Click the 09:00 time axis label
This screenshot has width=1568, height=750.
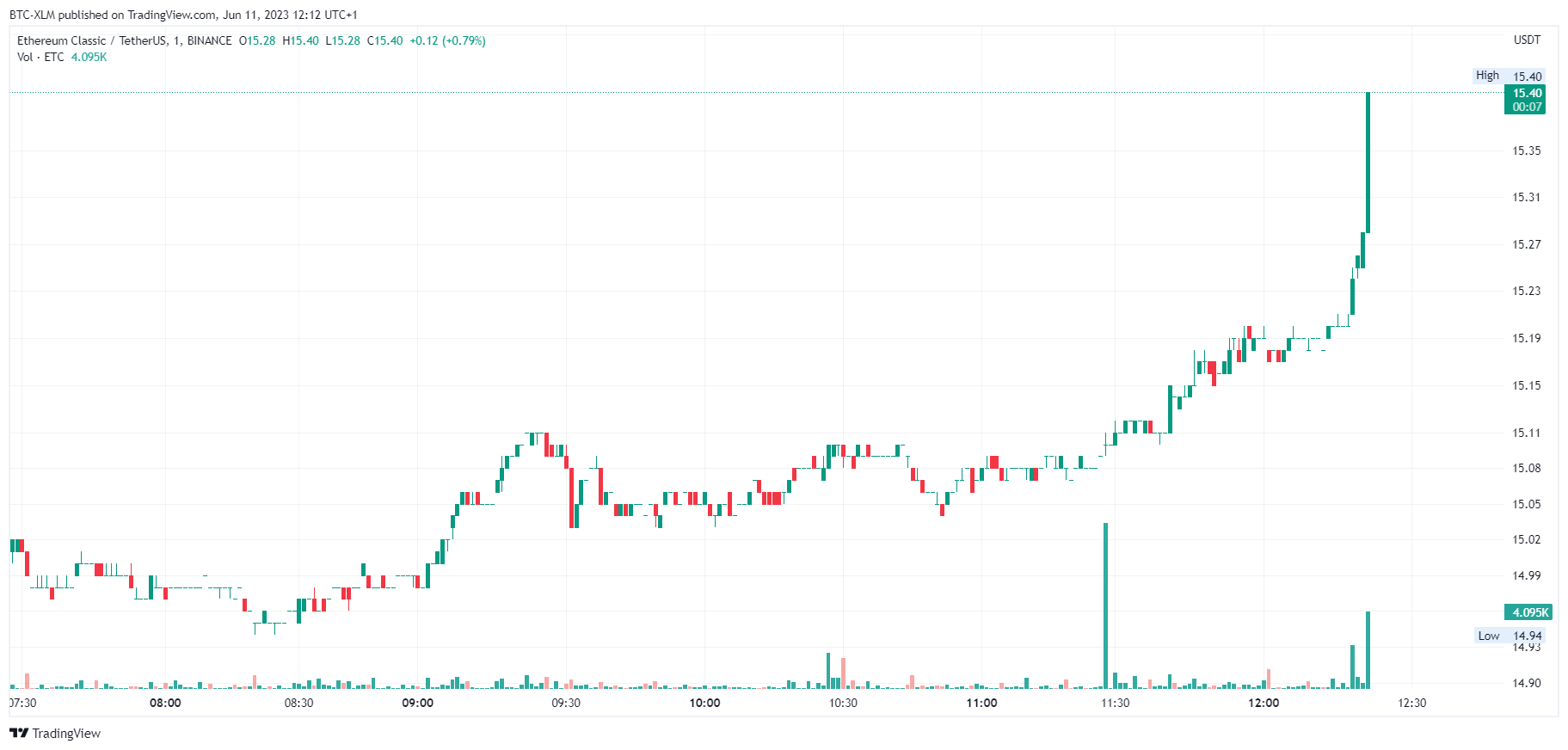[418, 703]
